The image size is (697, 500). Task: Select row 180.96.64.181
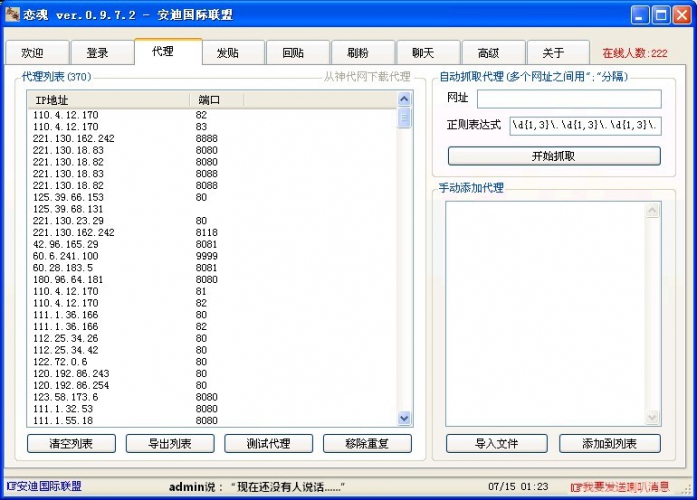(212, 280)
